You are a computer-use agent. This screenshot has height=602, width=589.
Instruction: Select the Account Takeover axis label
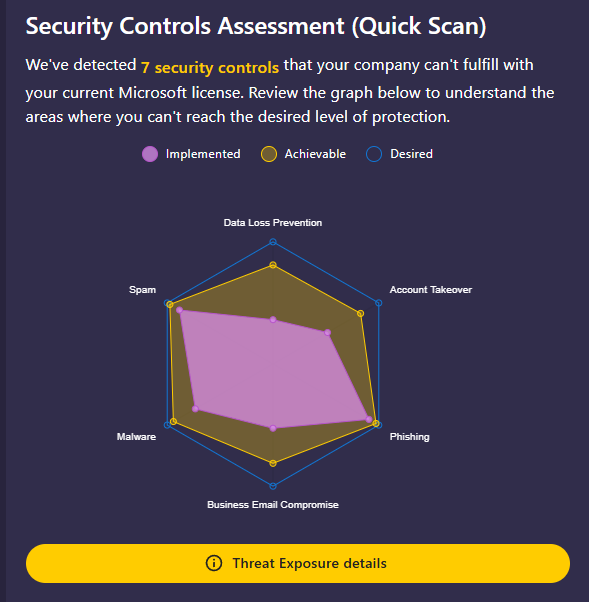click(x=431, y=289)
